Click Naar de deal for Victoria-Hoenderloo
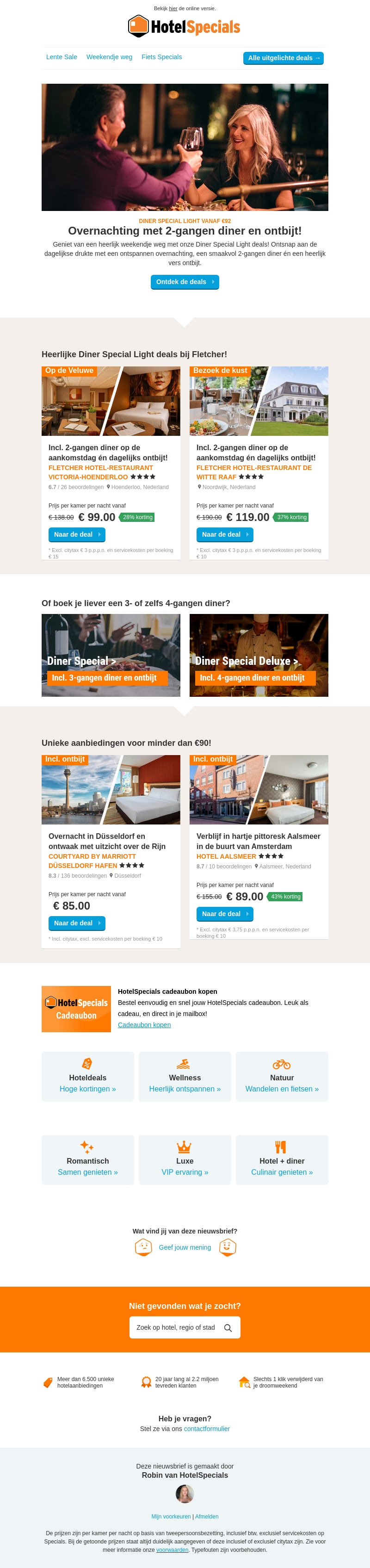370x1568 pixels. point(77,534)
